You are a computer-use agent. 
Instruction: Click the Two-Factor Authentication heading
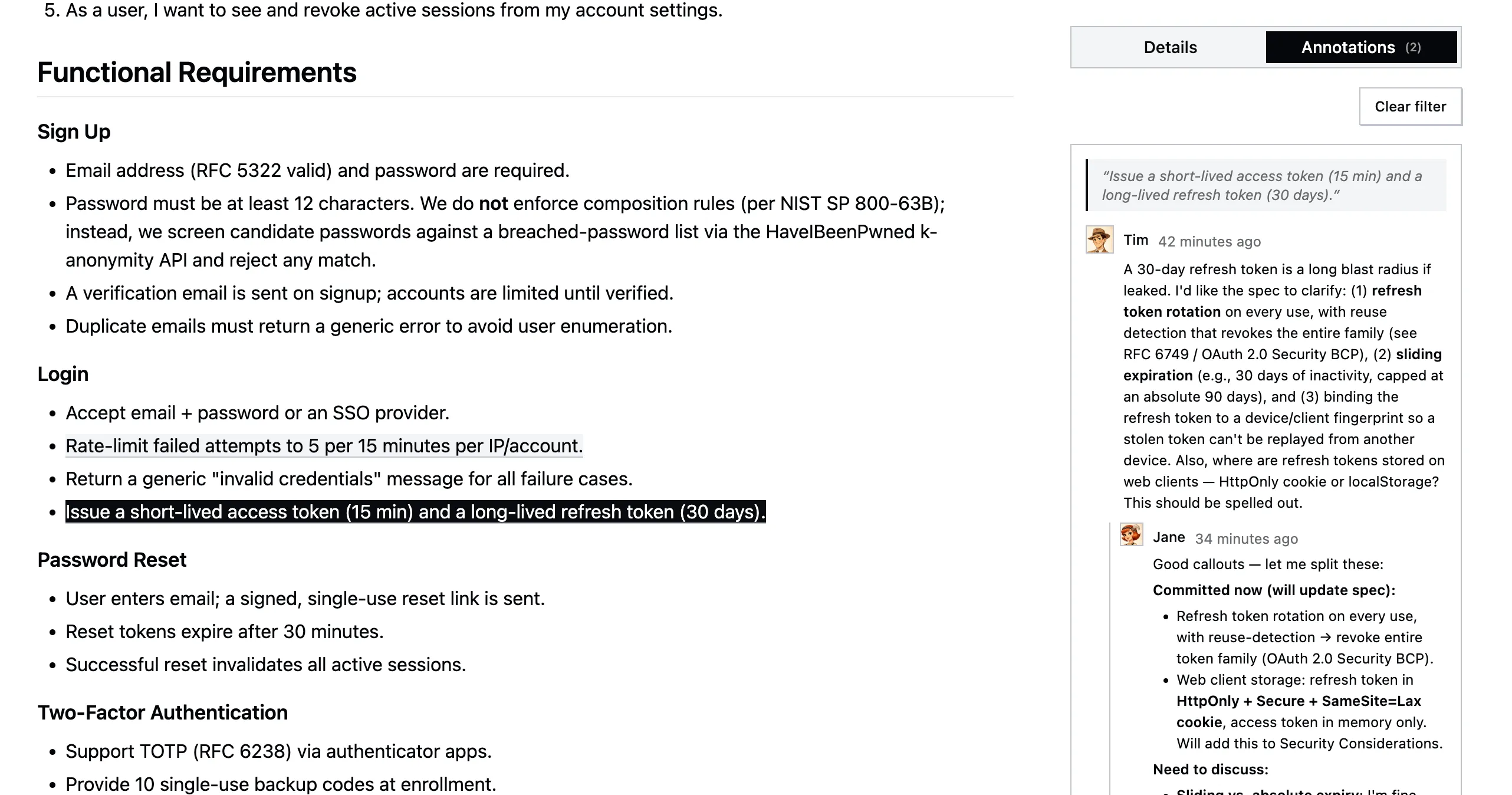163,712
